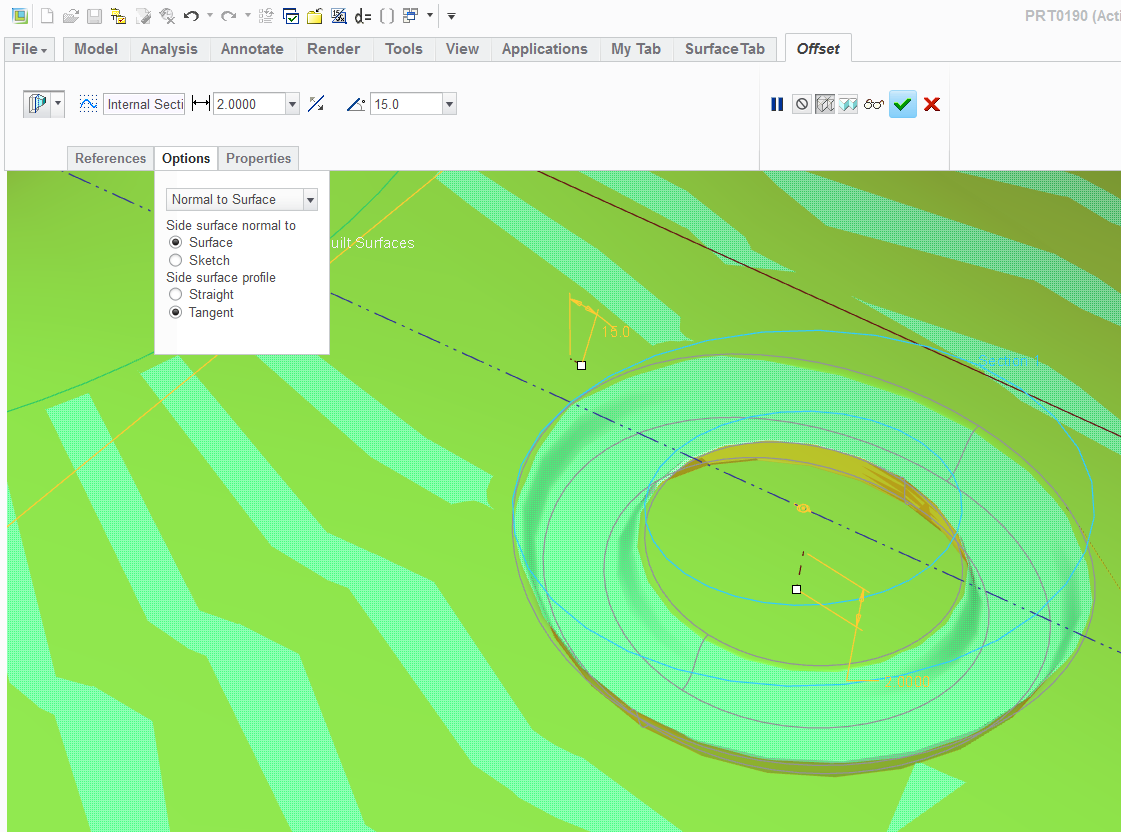The image size is (1121, 832).
Task: Select Sketch for side surface normal to
Action: click(175, 260)
